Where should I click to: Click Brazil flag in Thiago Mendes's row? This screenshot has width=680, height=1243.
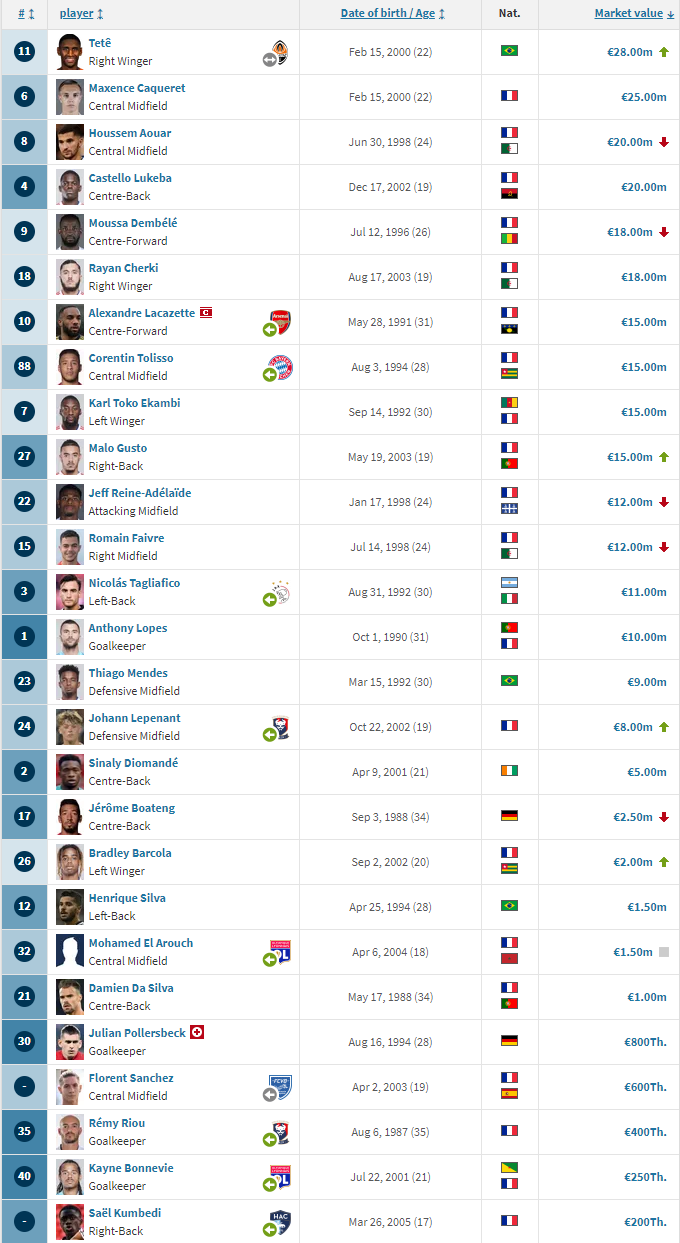tap(509, 681)
